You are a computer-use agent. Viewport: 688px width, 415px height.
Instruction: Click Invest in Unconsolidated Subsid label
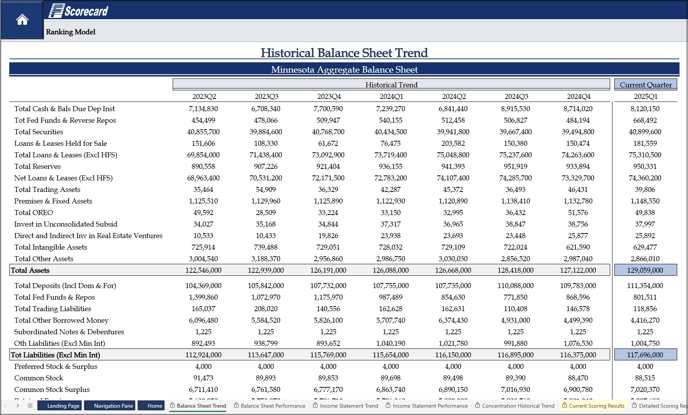(66, 224)
